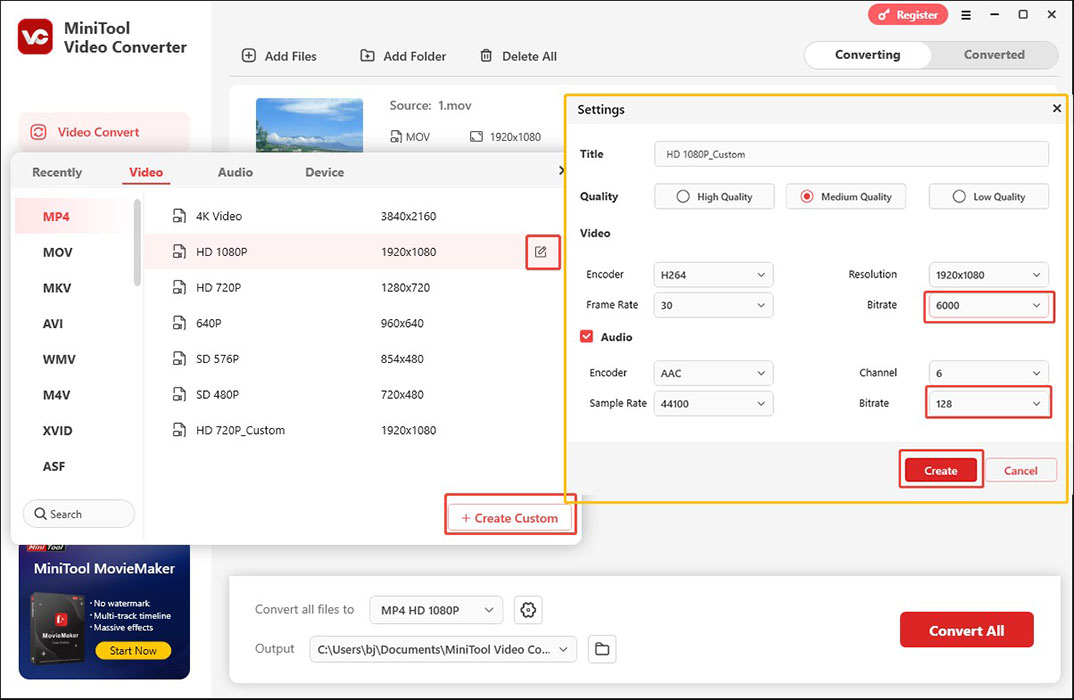Click Start Now in MovieMaker ad
Viewport: 1074px width, 700px height.
click(133, 650)
